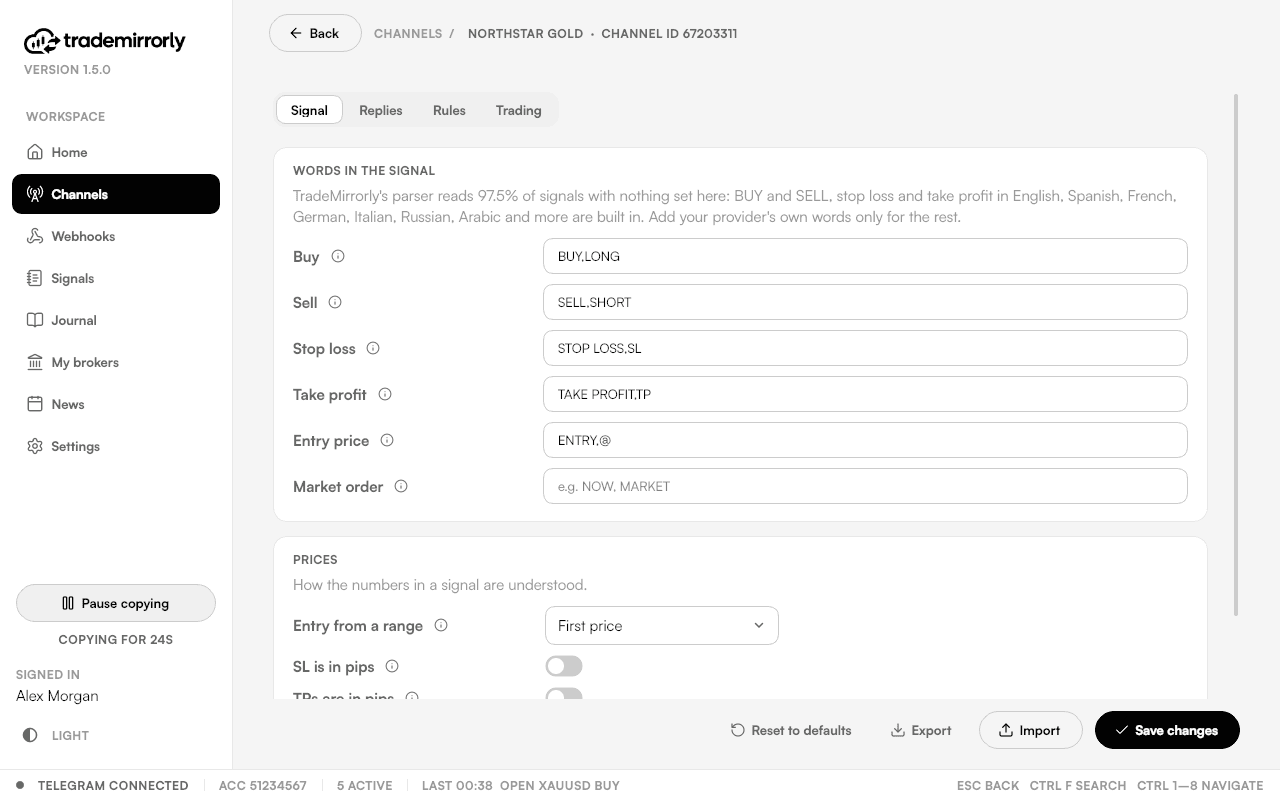This screenshot has height=800, width=1280.
Task: Switch to the Signal tab
Action: tap(309, 110)
